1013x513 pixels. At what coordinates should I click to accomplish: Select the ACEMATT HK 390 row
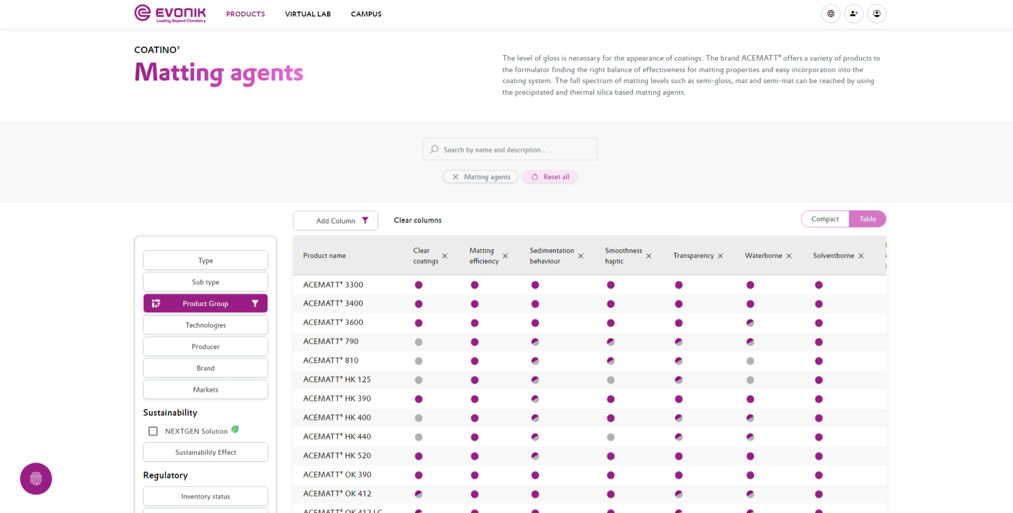click(x=589, y=399)
